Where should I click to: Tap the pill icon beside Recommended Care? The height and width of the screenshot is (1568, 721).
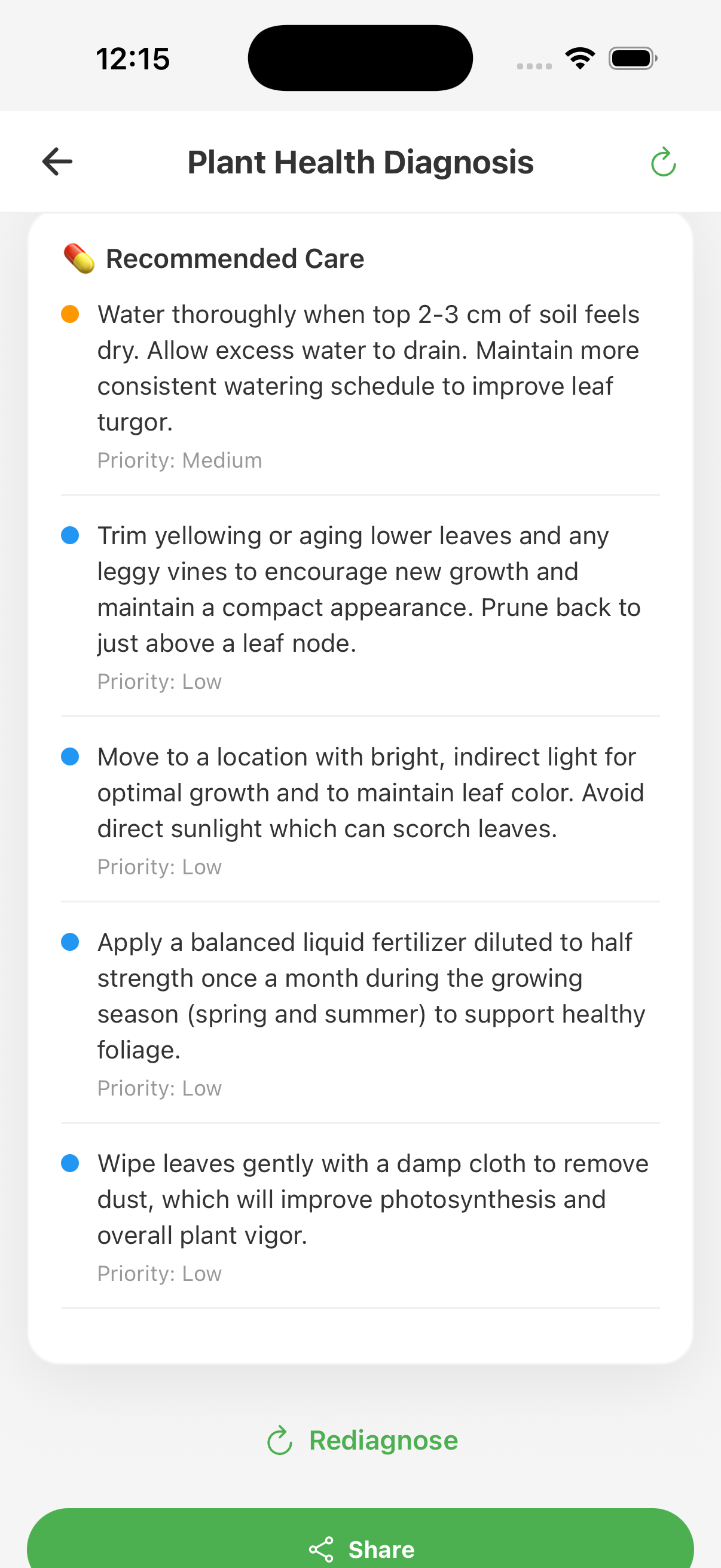pos(79,259)
